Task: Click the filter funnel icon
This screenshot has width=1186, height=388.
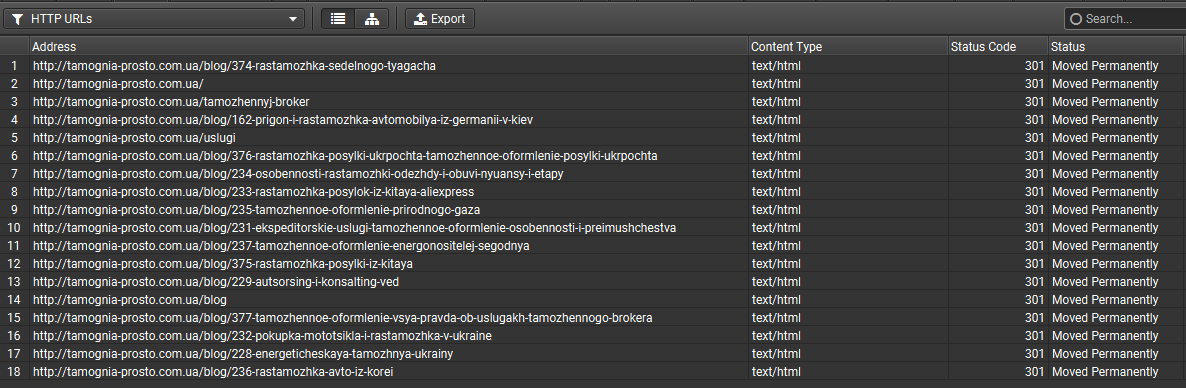Action: click(18, 19)
